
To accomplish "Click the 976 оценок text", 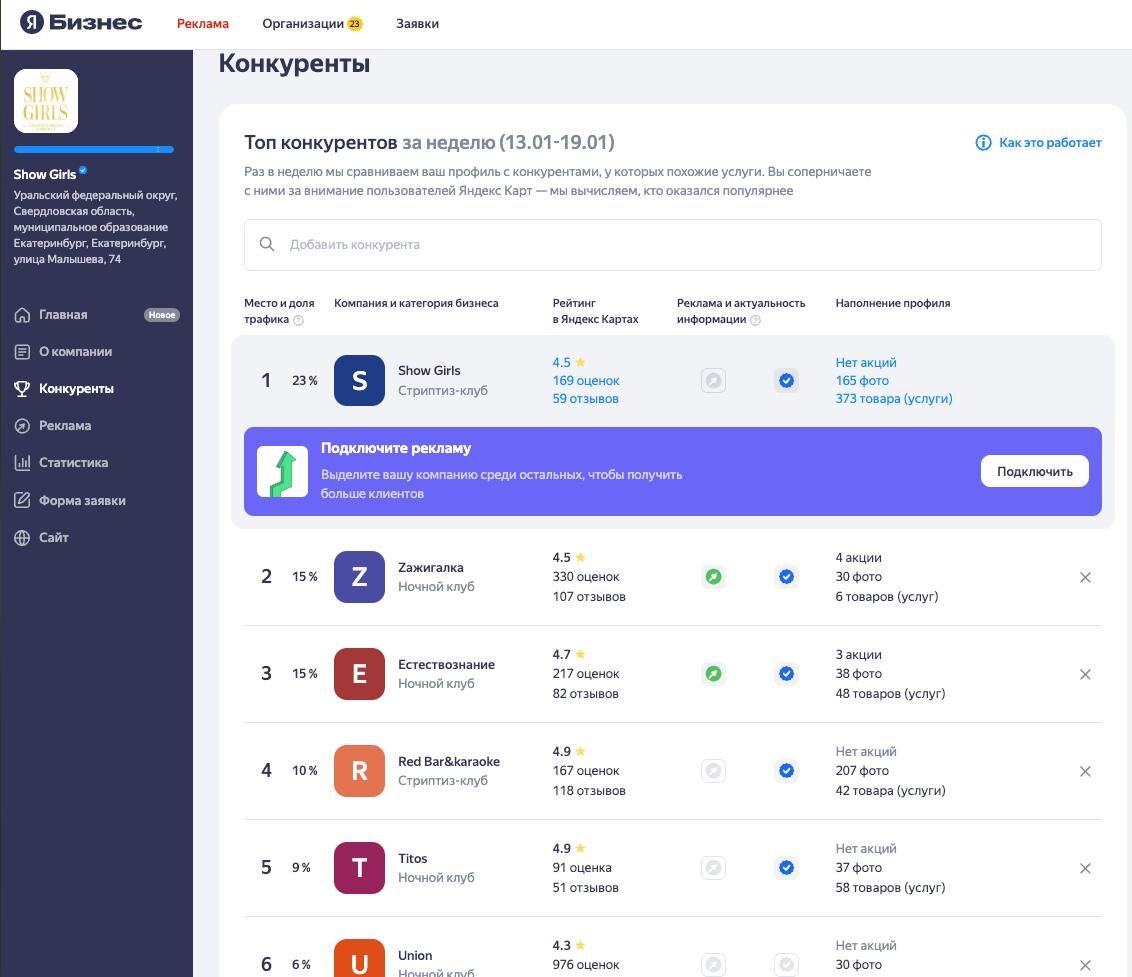I will (x=585, y=965).
